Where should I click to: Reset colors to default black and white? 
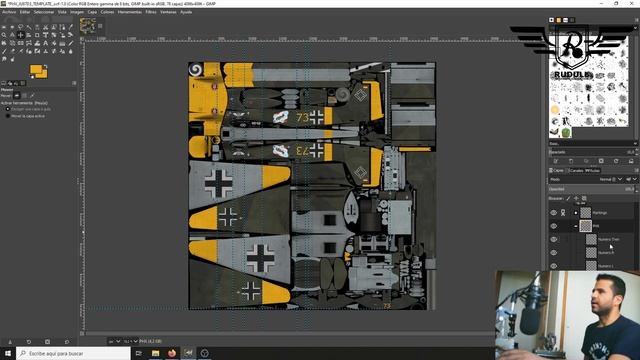pos(32,76)
